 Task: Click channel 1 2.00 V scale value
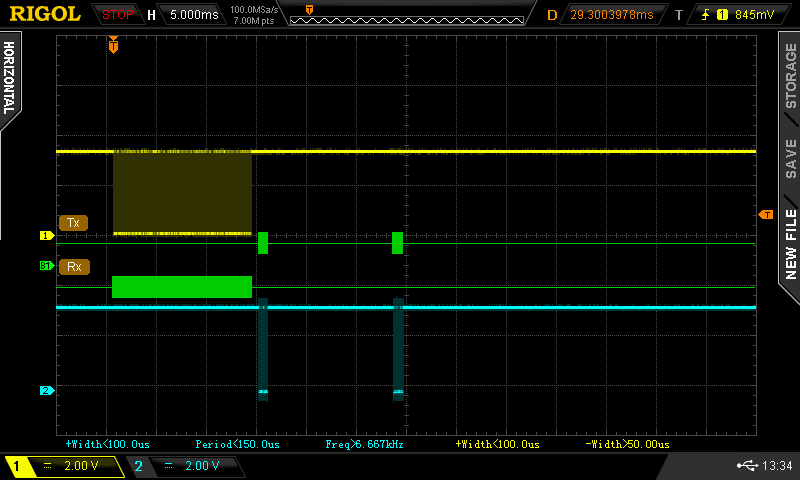tap(81, 466)
